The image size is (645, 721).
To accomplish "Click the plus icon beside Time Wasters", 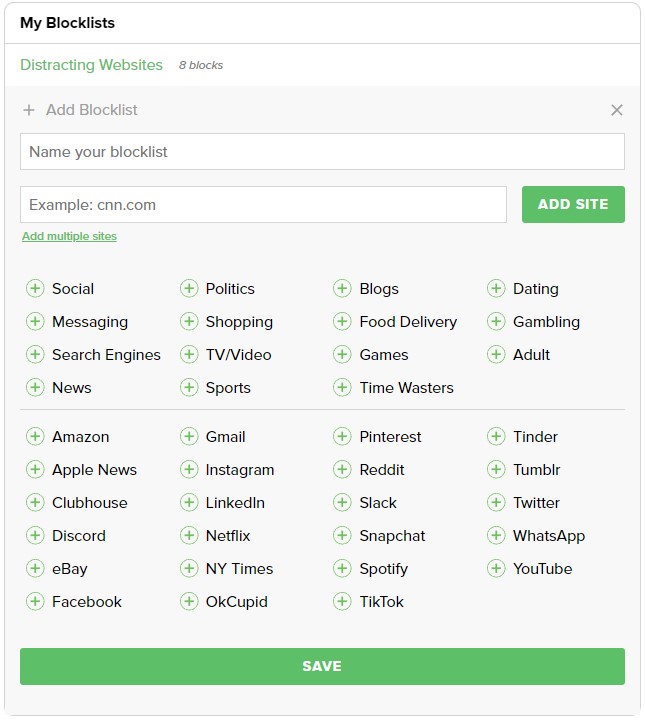I will pyautogui.click(x=342, y=388).
